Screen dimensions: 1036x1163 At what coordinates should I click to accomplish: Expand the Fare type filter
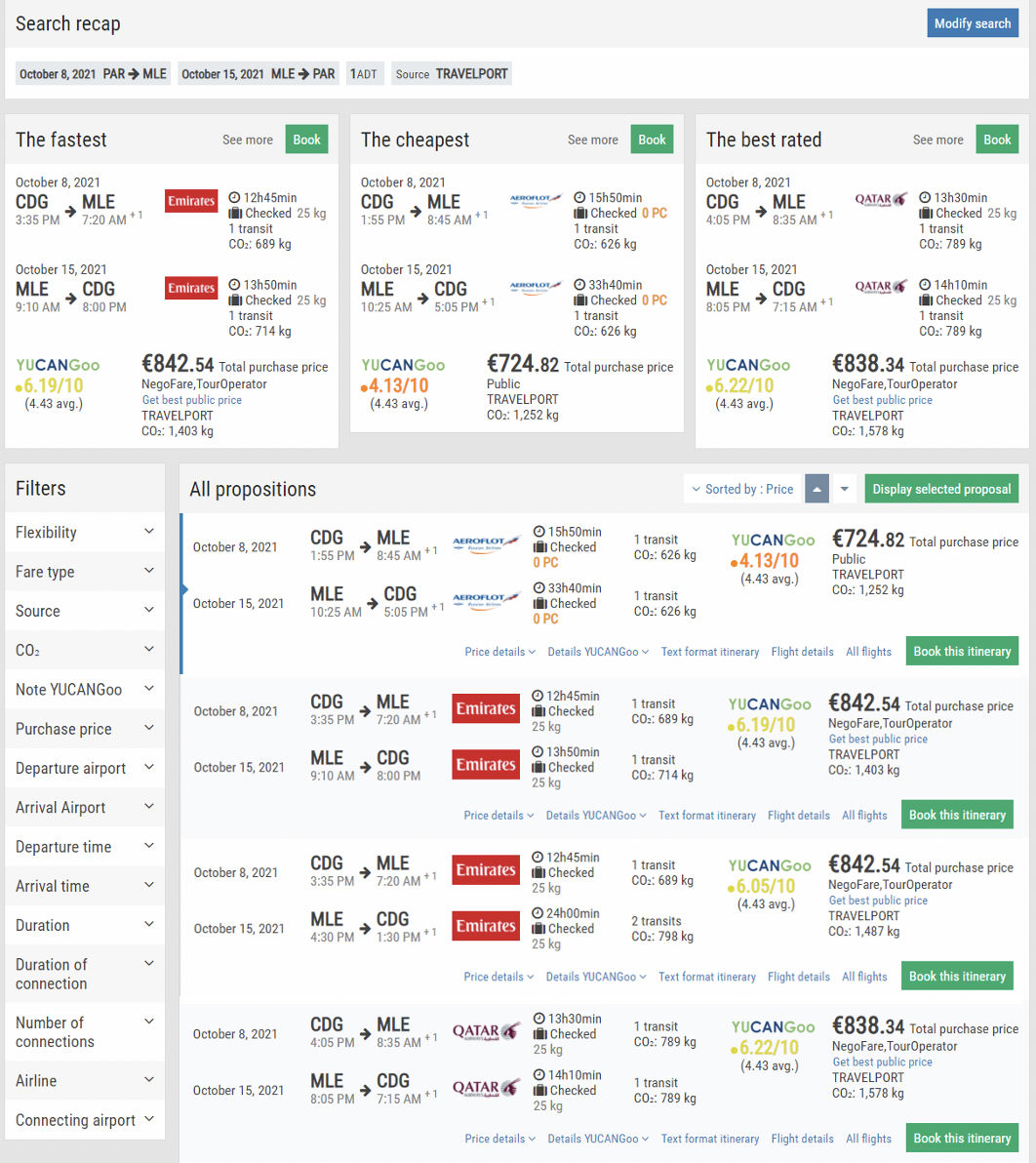point(85,571)
